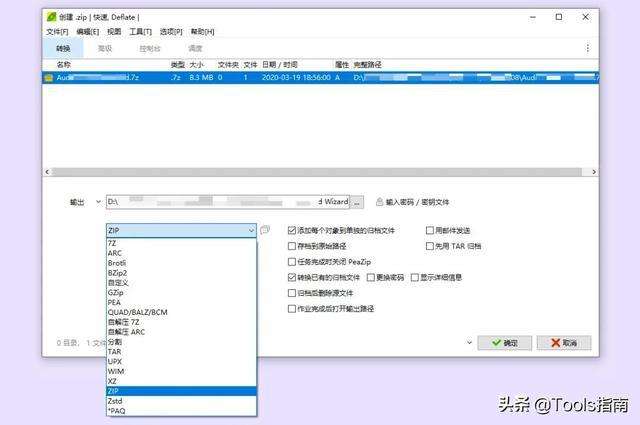Click the small icon right of ZIP combo box
640x425 pixels.
(265, 230)
